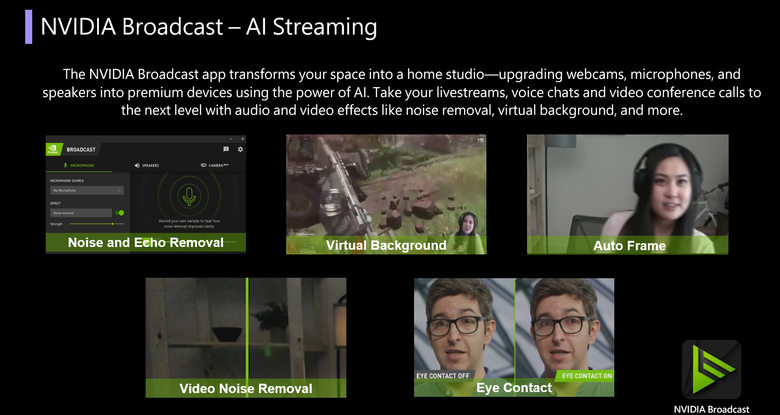
Task: Switch to the Camera tab
Action: pyautogui.click(x=214, y=165)
